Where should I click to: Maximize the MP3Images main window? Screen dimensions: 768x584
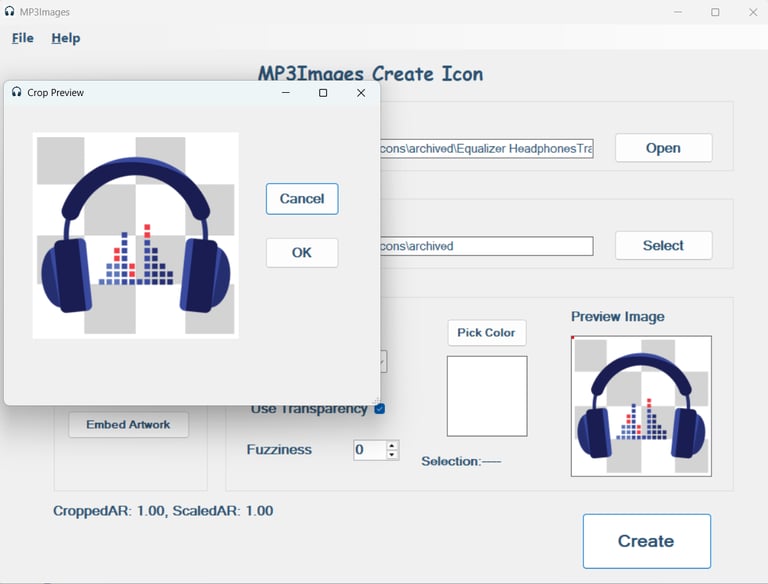tap(715, 12)
